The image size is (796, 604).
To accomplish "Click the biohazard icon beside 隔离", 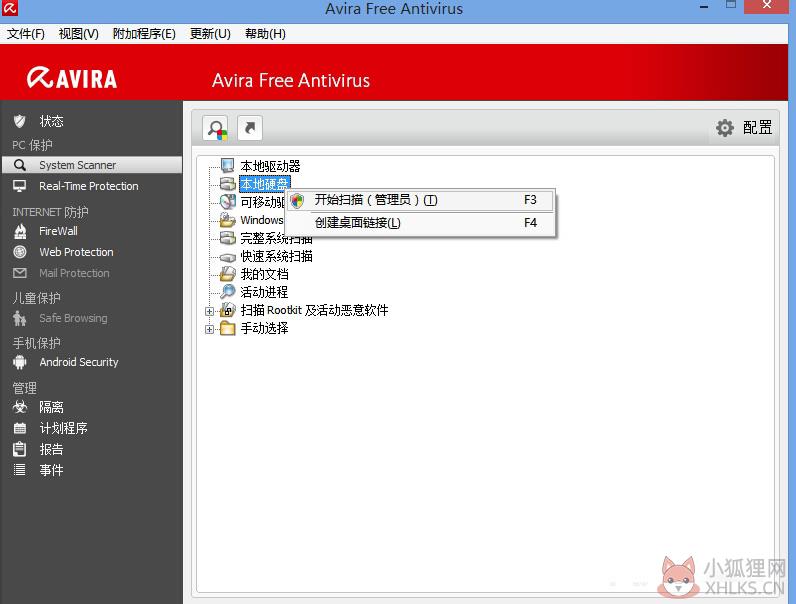I will pos(20,407).
